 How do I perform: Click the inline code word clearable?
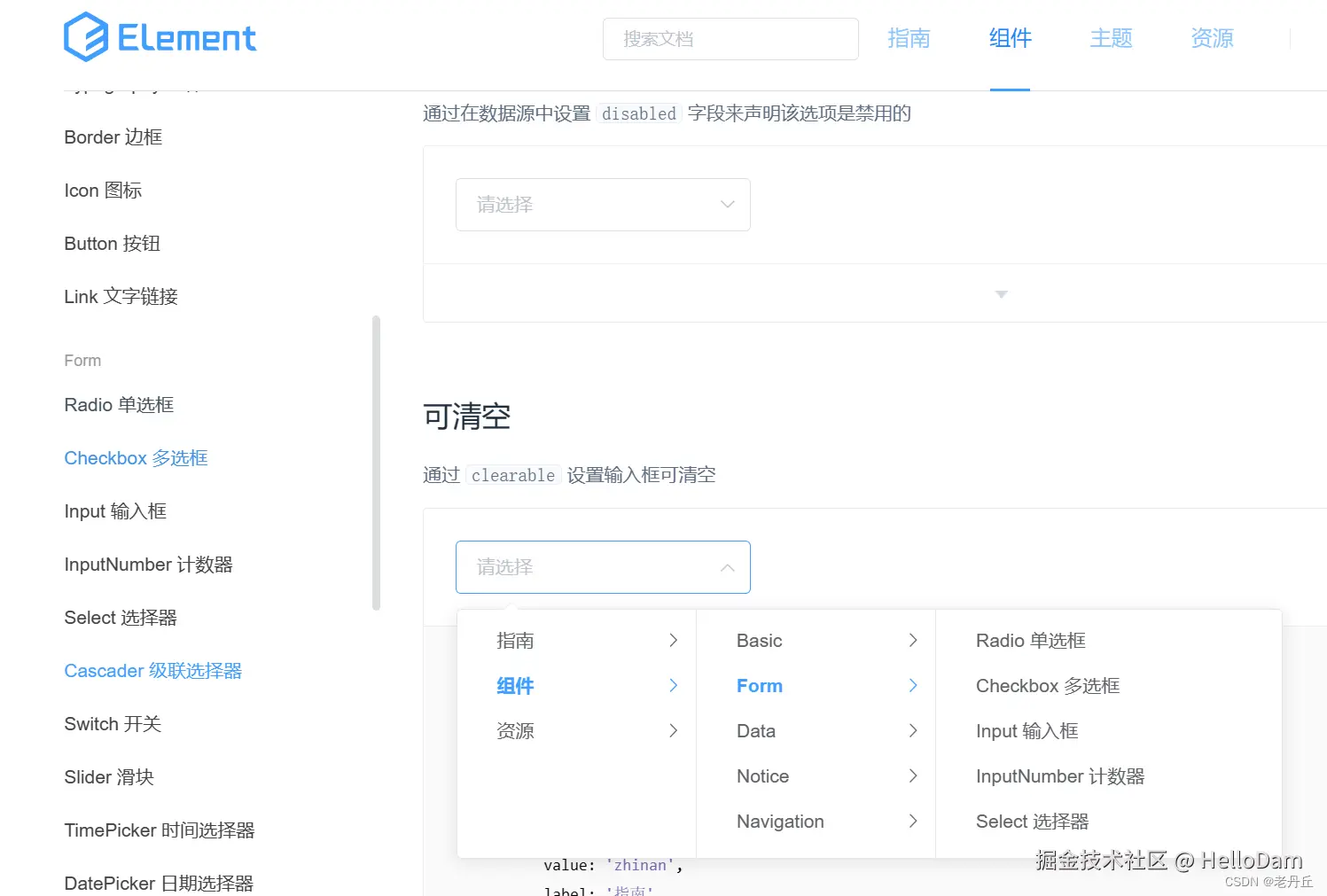(513, 475)
